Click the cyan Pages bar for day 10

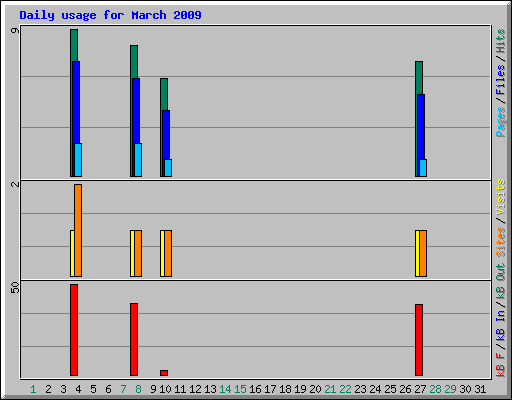pyautogui.click(x=168, y=168)
